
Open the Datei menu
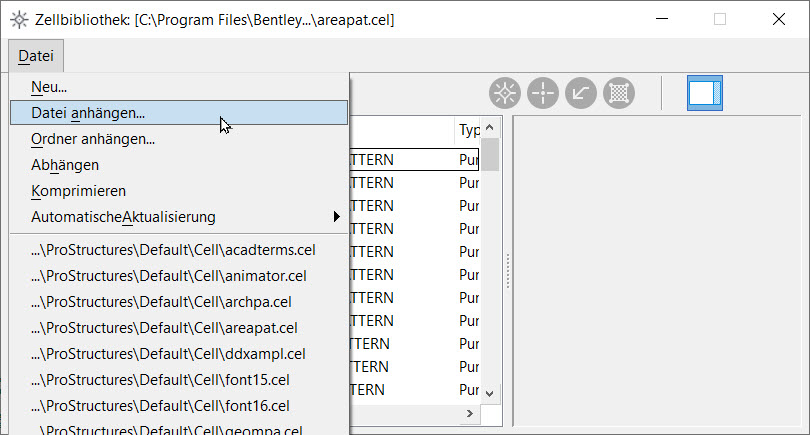pyautogui.click(x=36, y=56)
